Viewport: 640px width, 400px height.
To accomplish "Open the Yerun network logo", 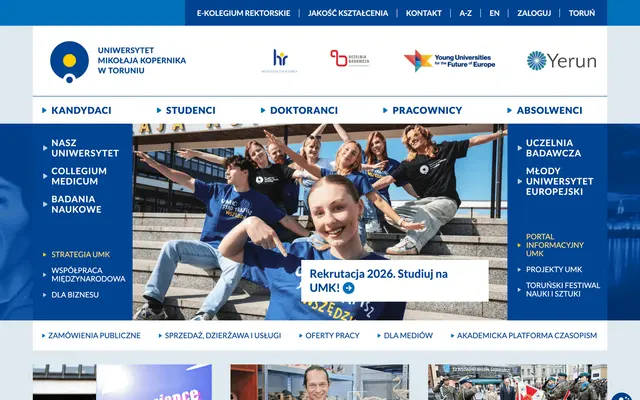I will (562, 61).
